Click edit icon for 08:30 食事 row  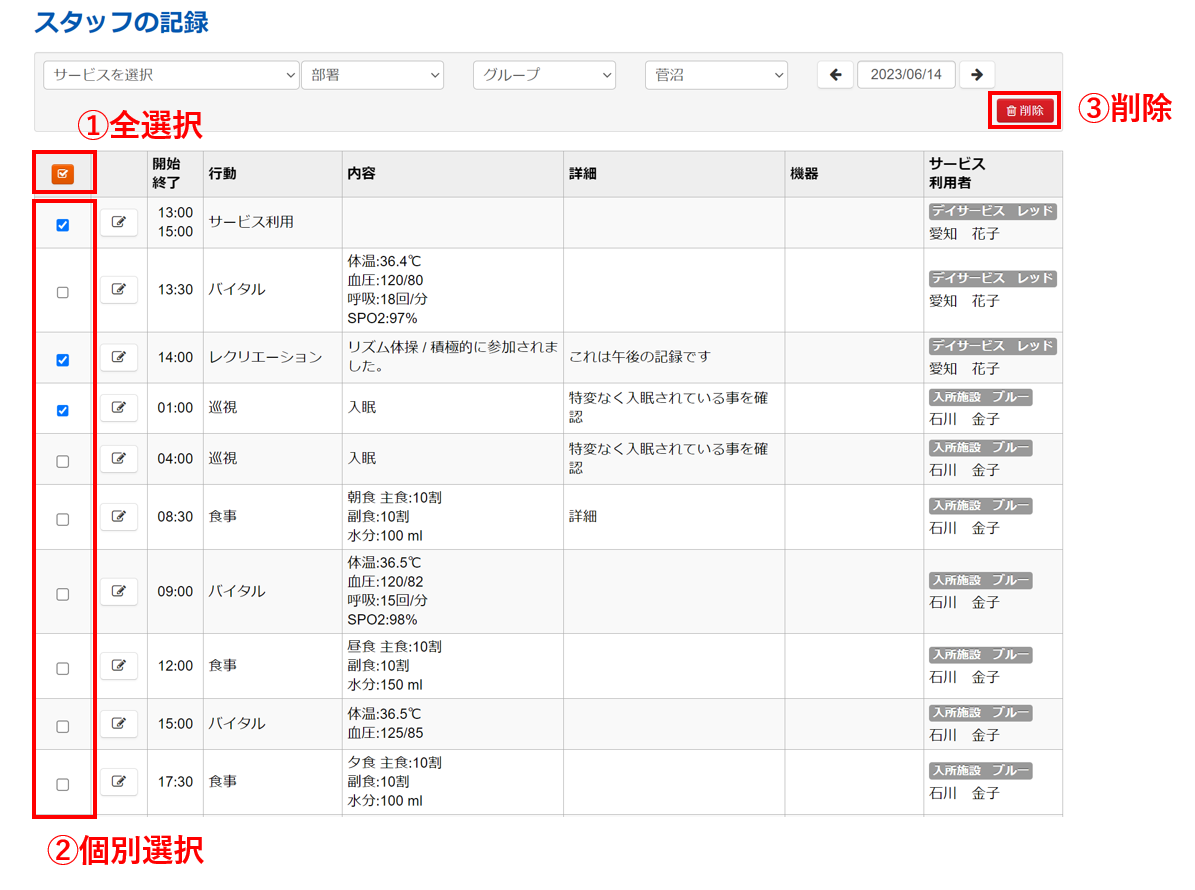tap(119, 516)
